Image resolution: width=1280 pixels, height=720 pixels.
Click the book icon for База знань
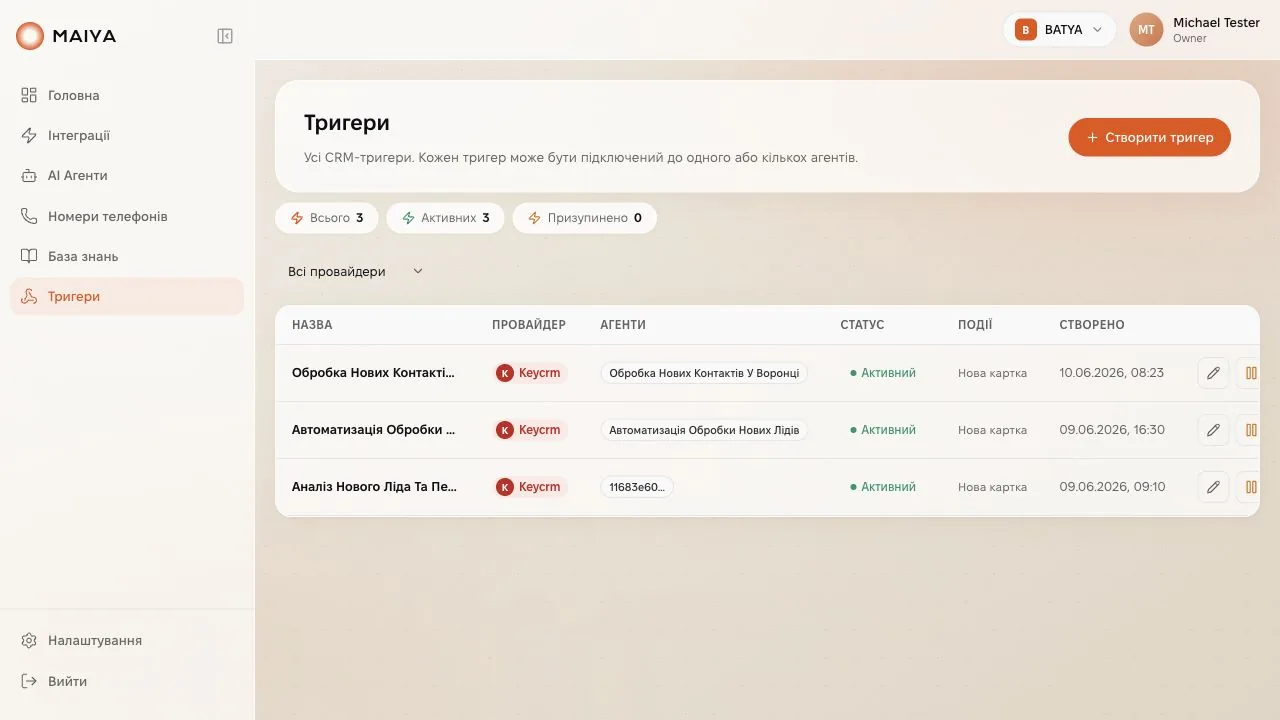(x=29, y=256)
